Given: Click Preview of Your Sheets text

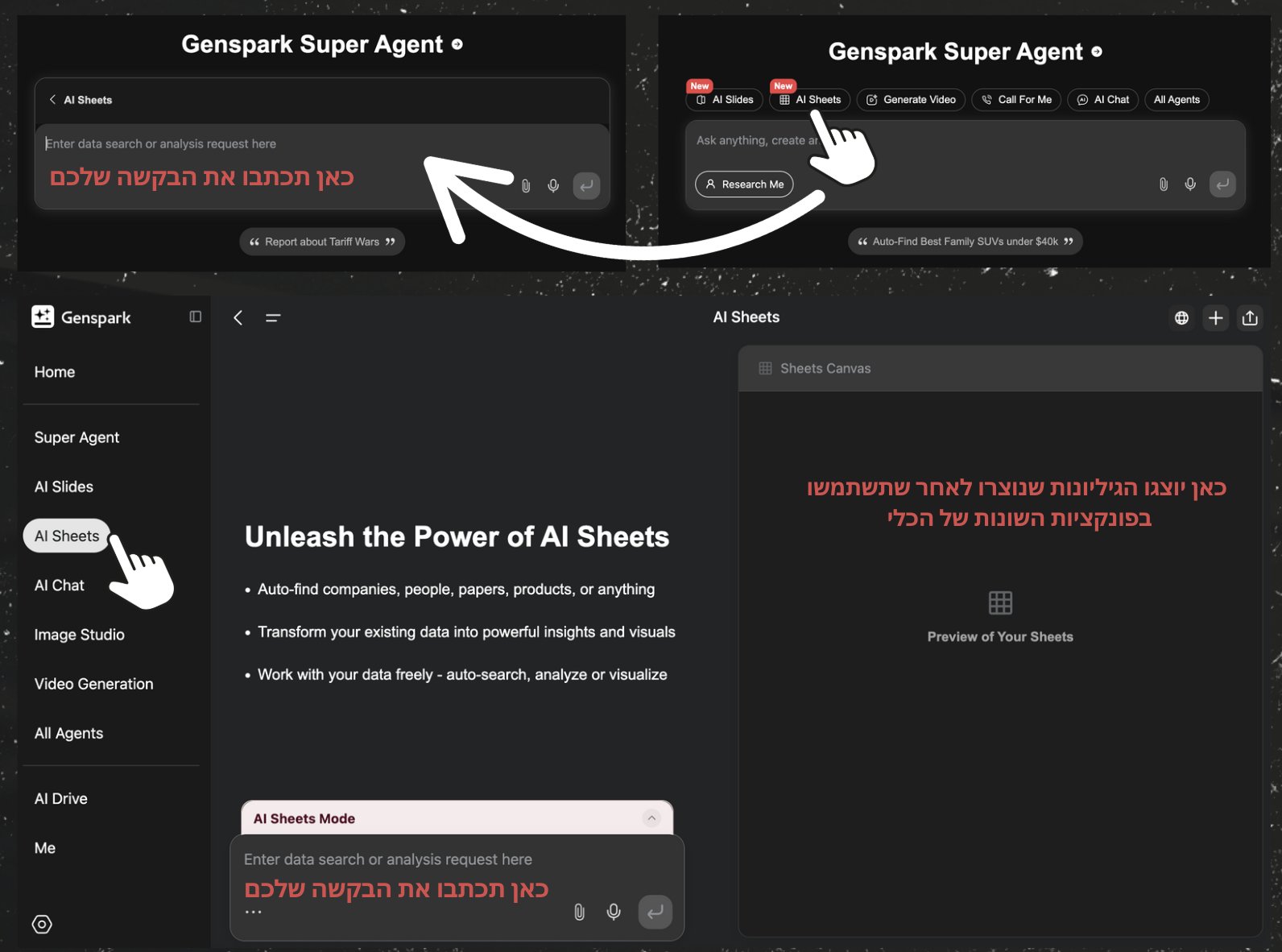Looking at the screenshot, I should tap(1000, 636).
